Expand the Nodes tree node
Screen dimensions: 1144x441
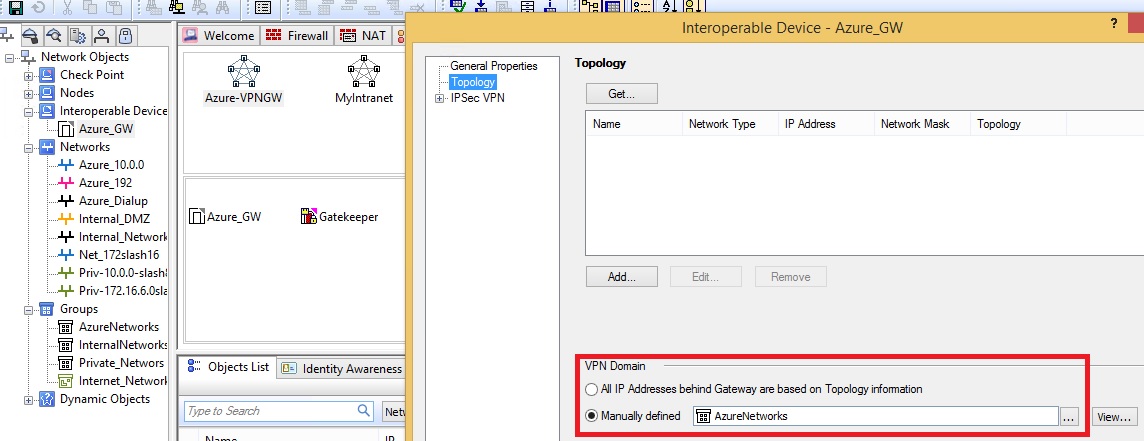28,93
